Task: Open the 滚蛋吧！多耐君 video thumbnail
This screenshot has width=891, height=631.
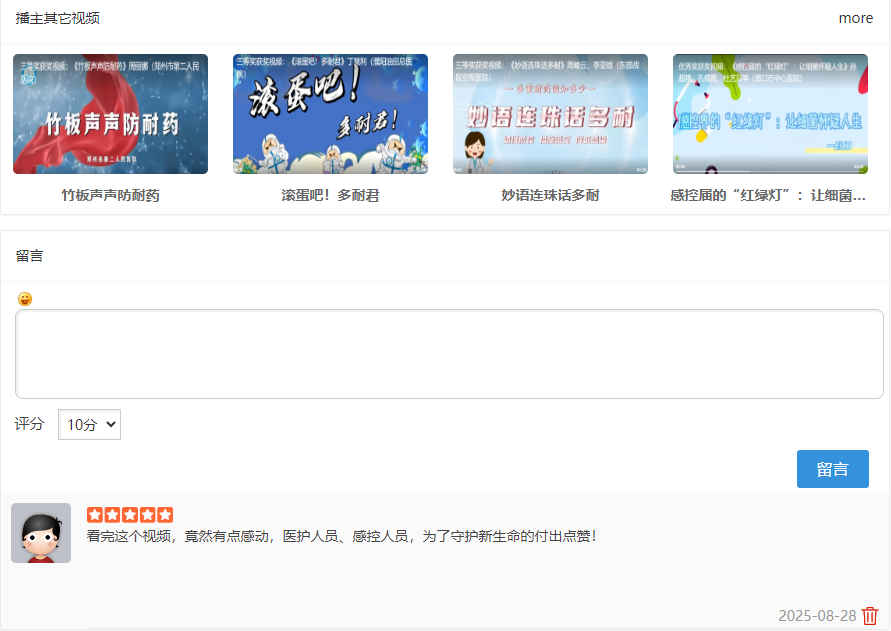Action: click(x=330, y=114)
